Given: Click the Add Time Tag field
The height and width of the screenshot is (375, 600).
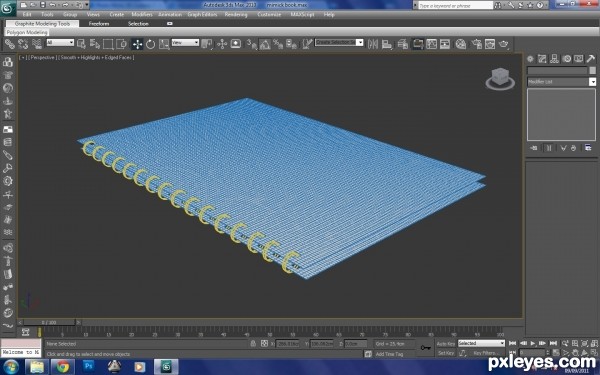Looking at the screenshot, I should 390,354.
